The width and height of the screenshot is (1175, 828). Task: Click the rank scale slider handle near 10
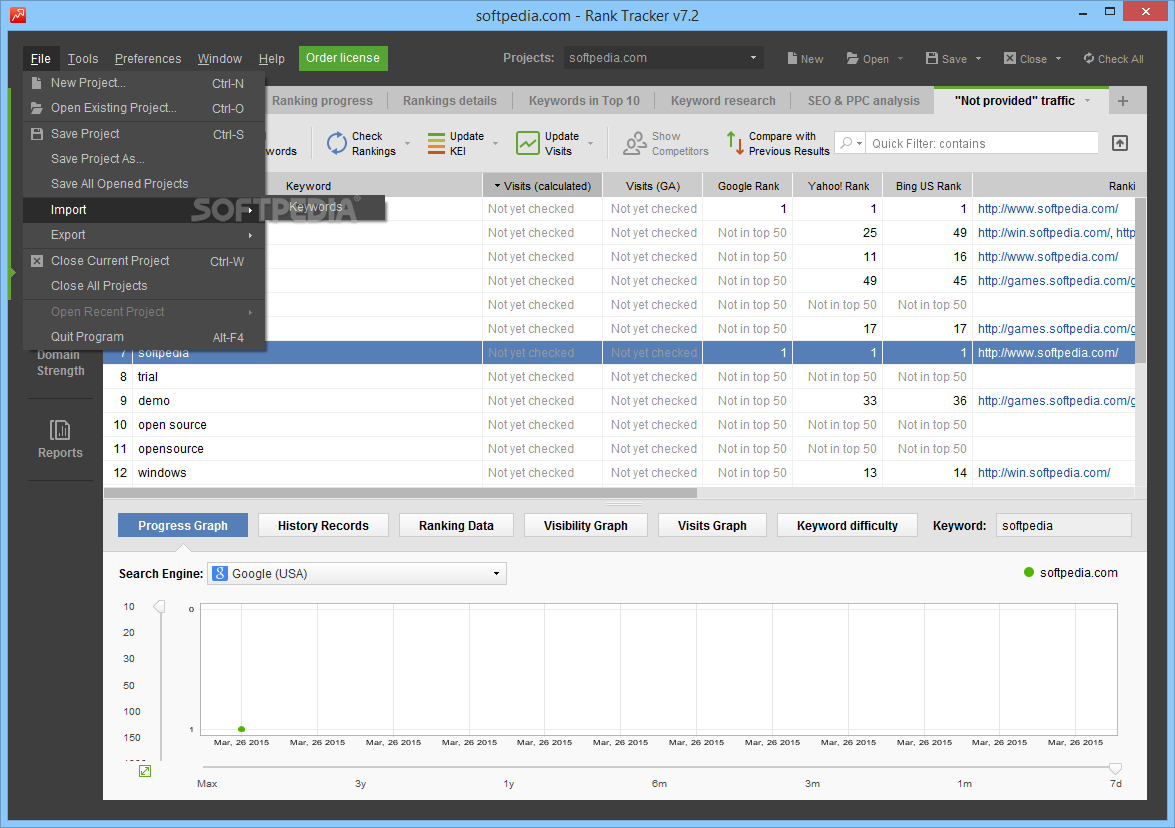tap(159, 606)
